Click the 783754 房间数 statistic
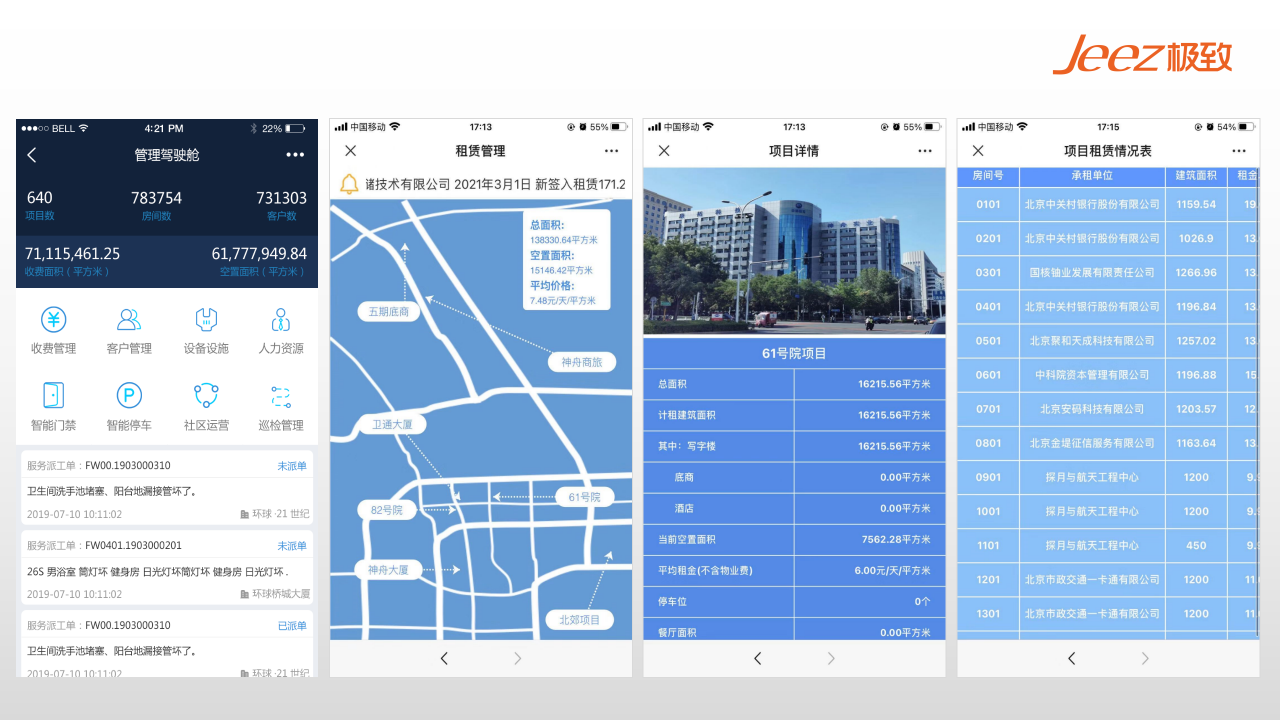 point(156,205)
